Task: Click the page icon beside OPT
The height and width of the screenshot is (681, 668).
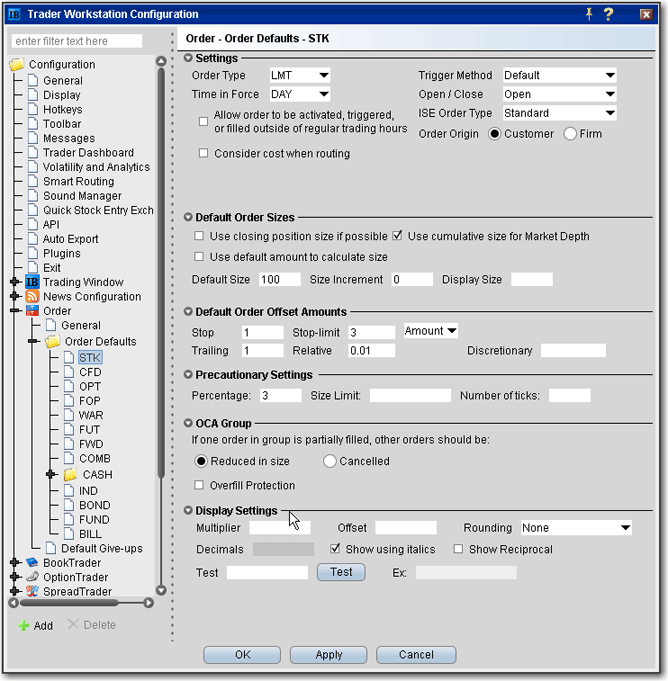Action: point(69,386)
